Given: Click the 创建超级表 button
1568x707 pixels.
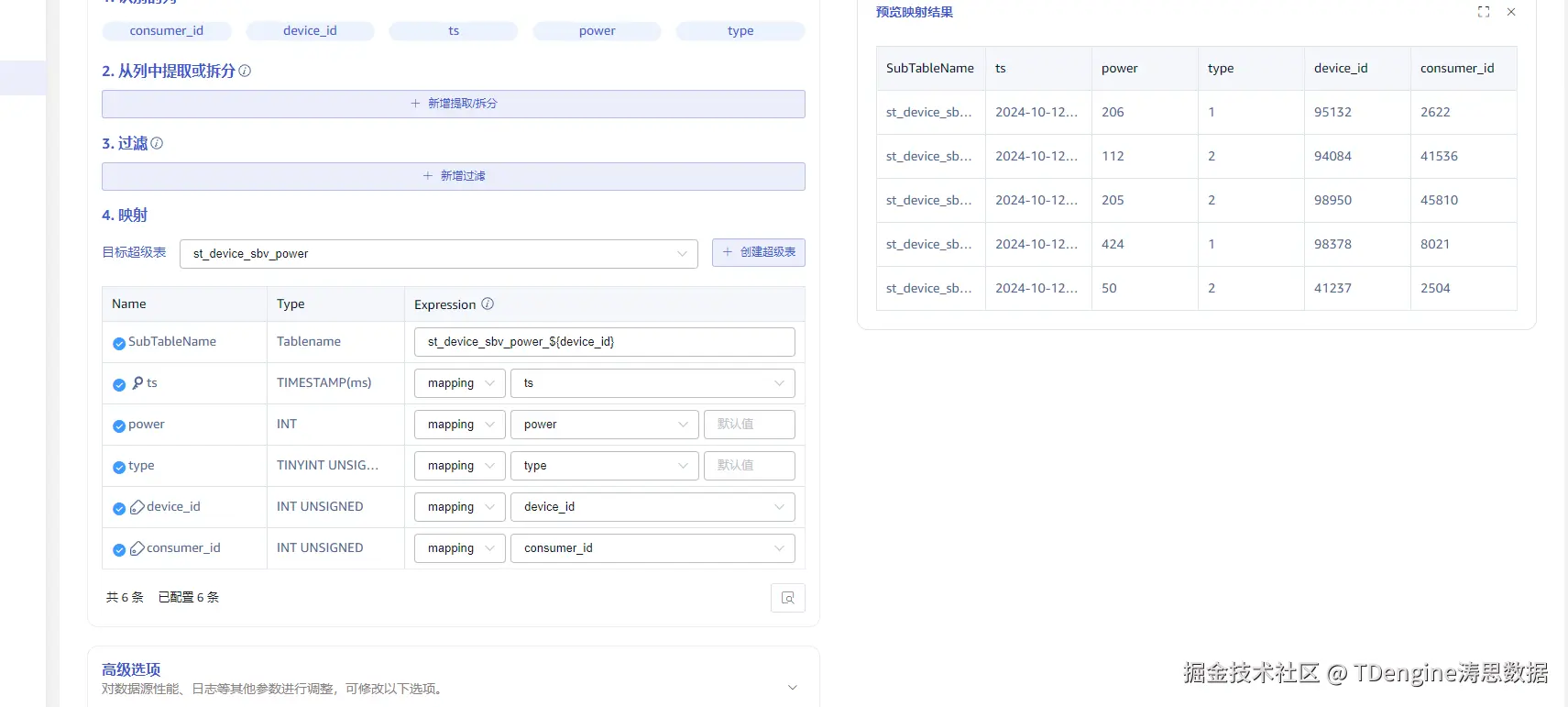Looking at the screenshot, I should (x=759, y=252).
